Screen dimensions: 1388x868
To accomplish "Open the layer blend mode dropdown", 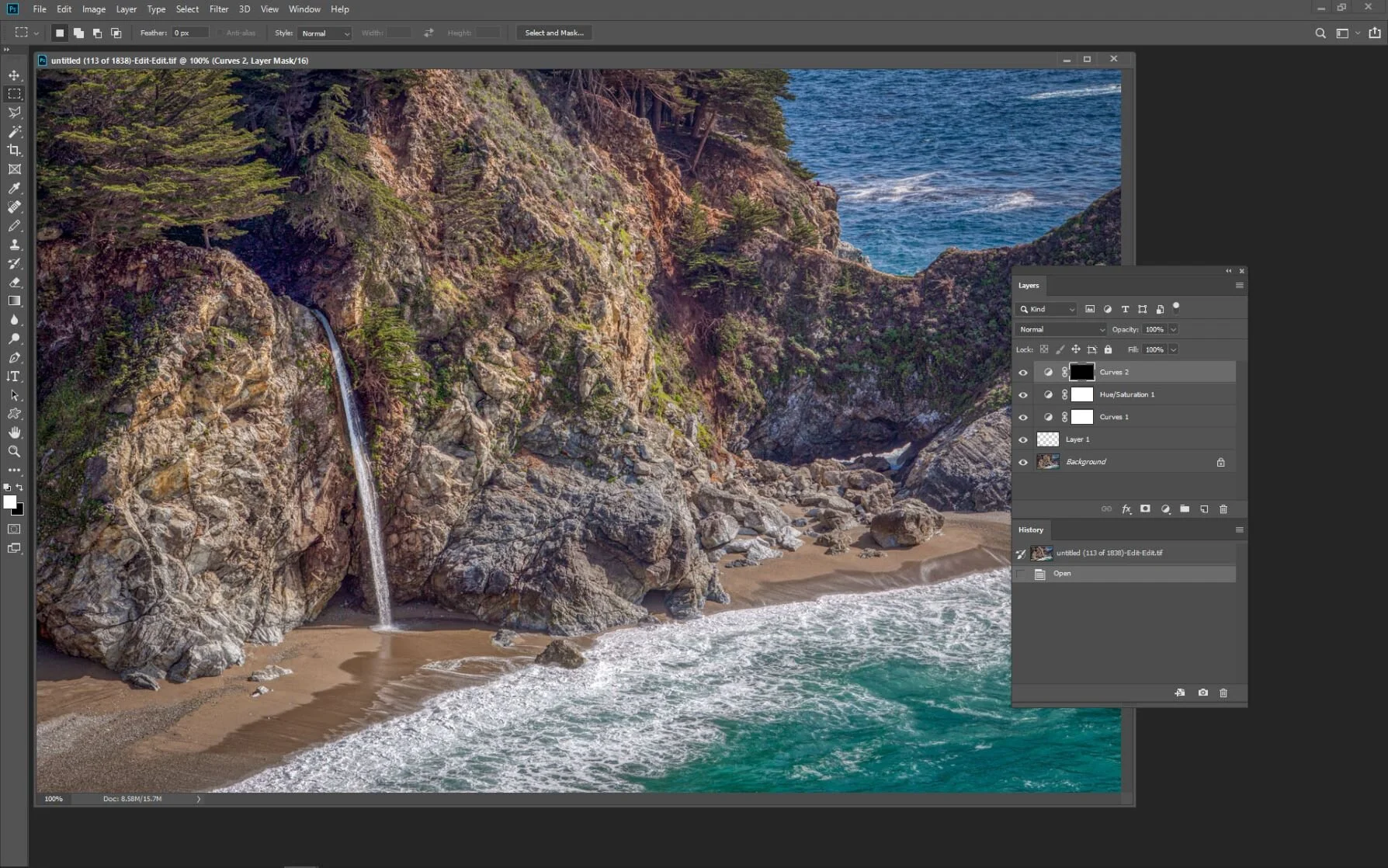I will pyautogui.click(x=1061, y=329).
